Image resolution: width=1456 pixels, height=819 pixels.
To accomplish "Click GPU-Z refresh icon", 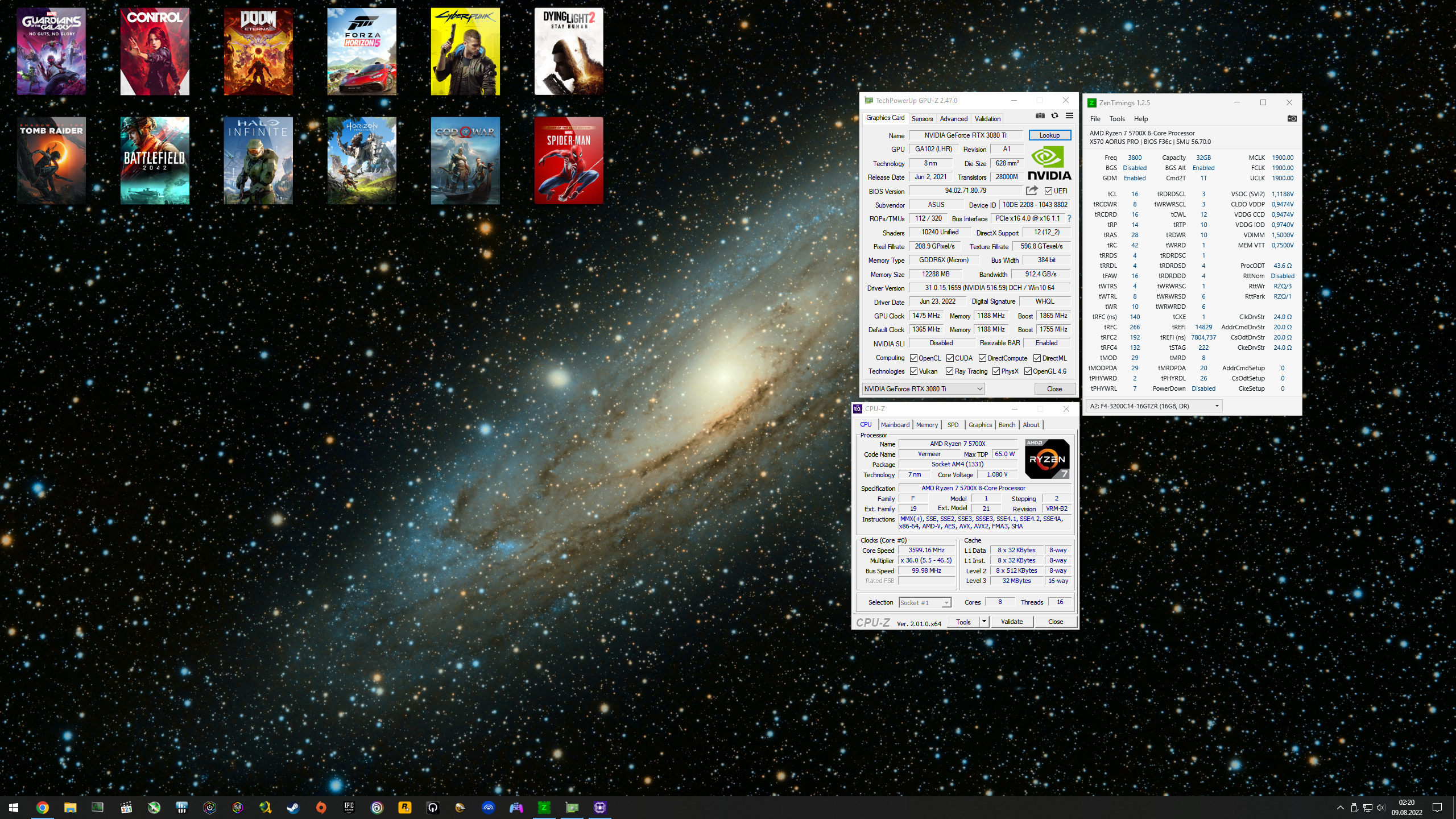I will [1054, 116].
